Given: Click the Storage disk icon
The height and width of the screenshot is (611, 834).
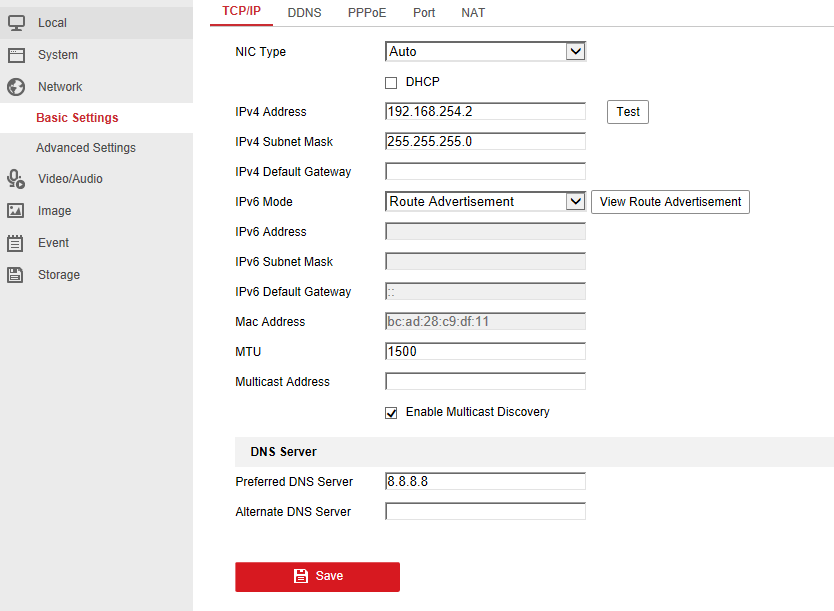Looking at the screenshot, I should tap(16, 275).
